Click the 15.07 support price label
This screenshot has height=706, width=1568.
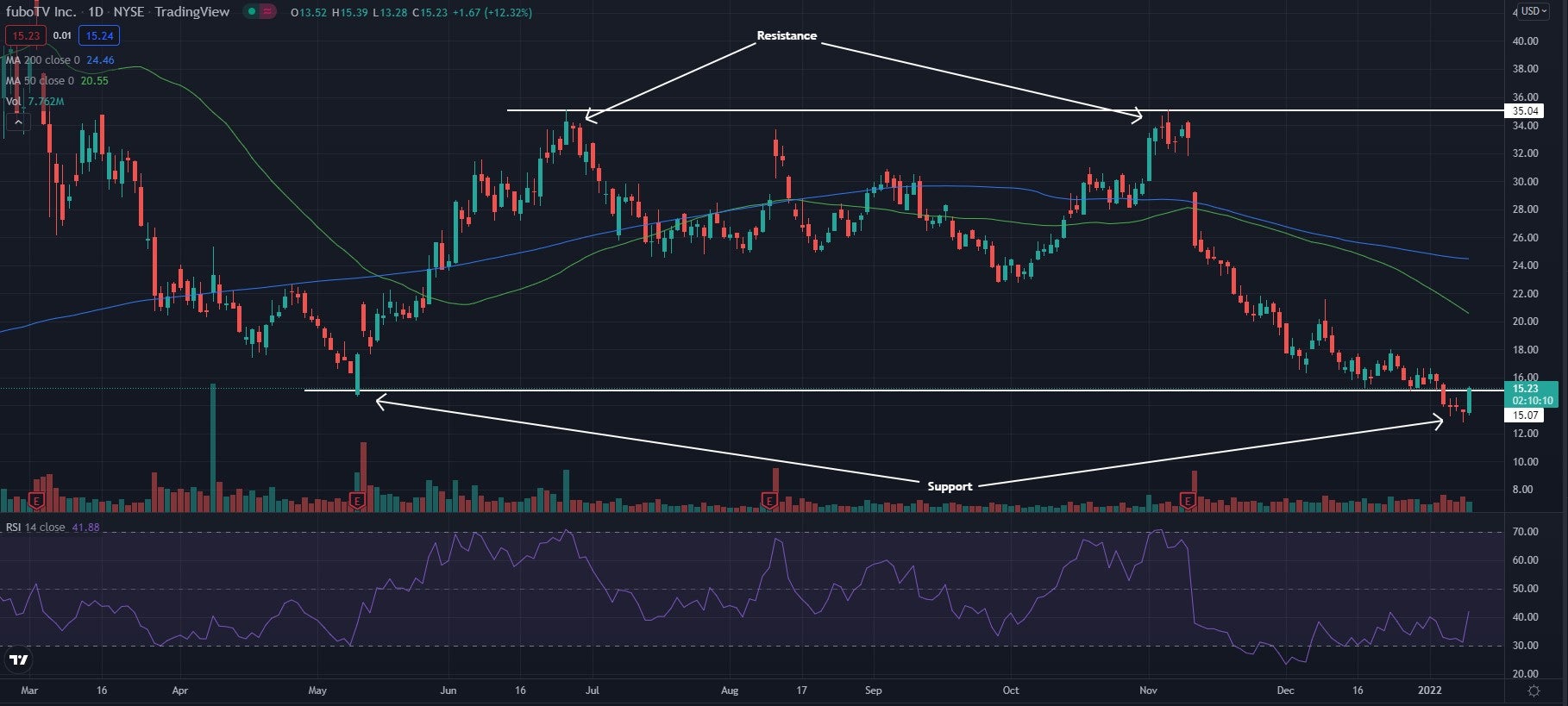tap(1525, 415)
